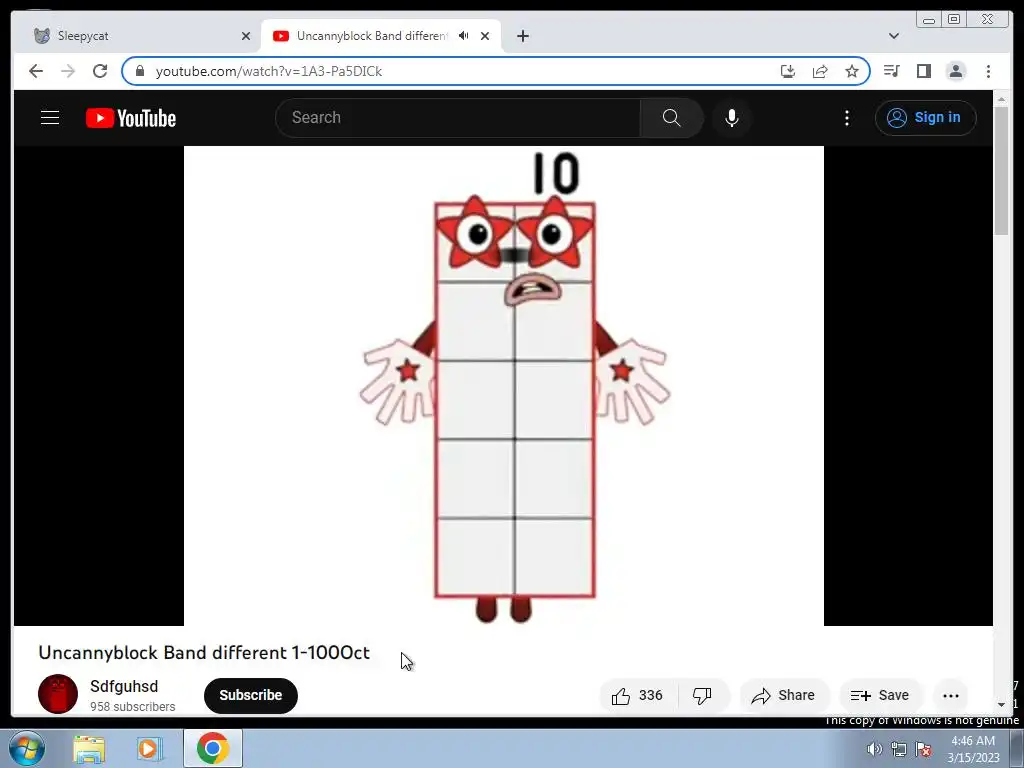Click the address bar URL
Screen dimensions: 1024x768
click(x=268, y=71)
